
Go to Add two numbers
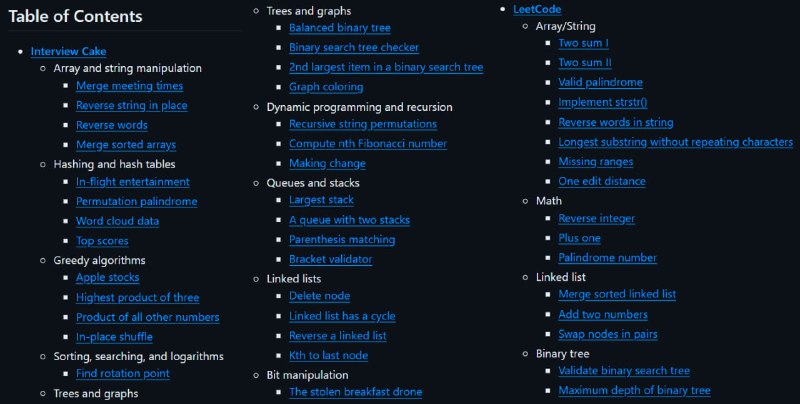coord(603,315)
